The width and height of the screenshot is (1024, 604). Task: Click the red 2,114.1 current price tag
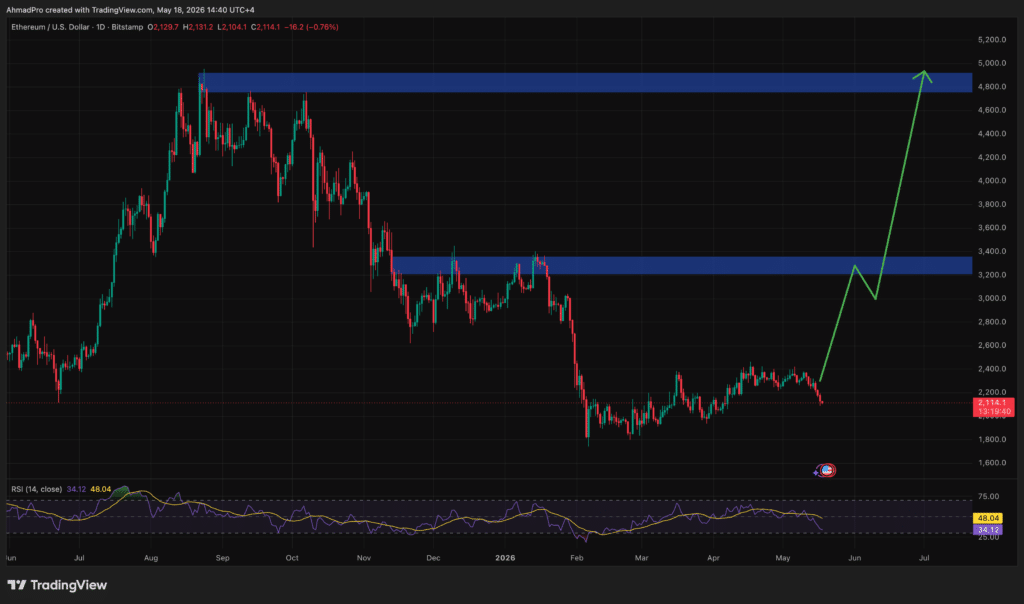(x=993, y=407)
